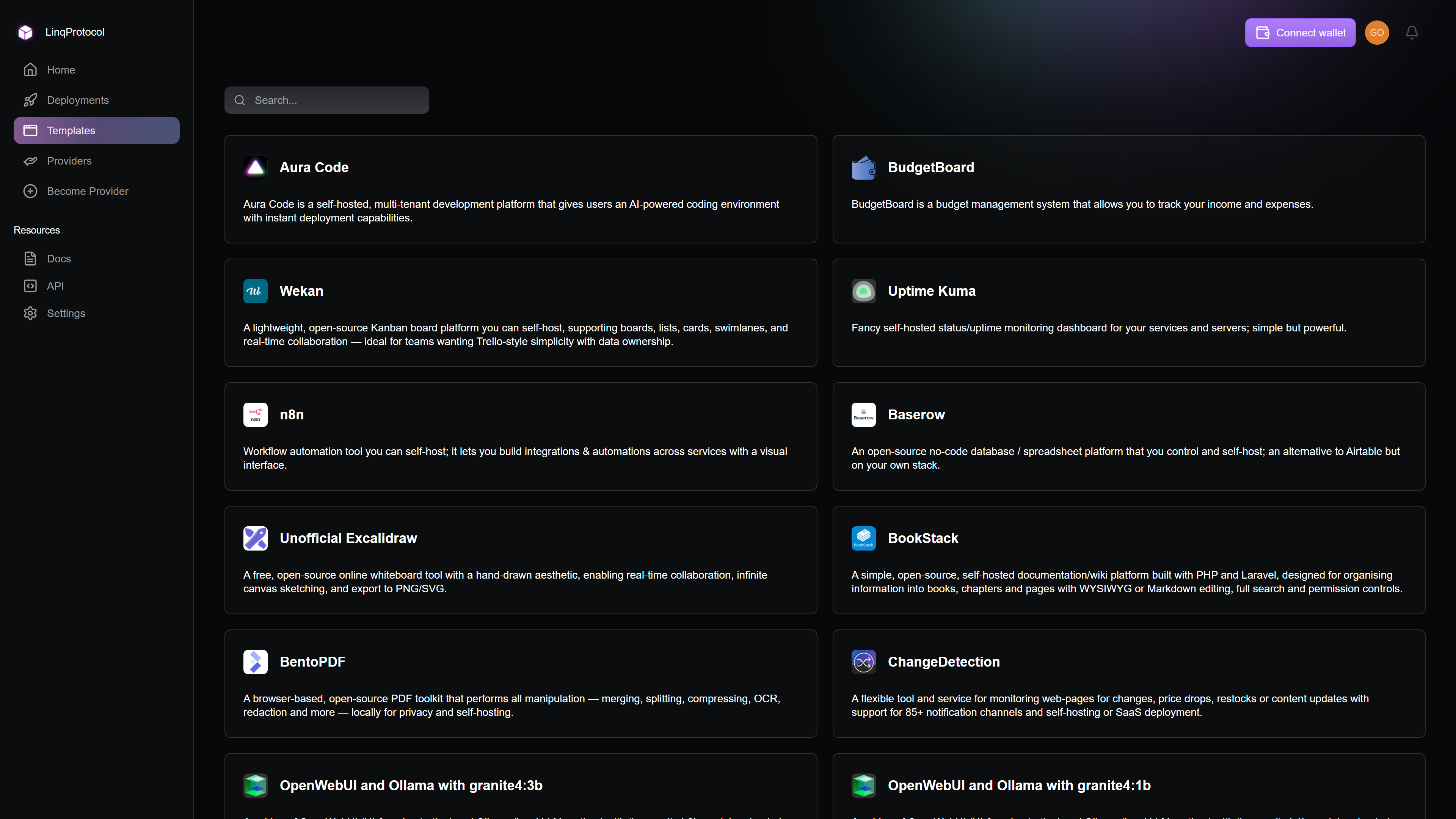The height and width of the screenshot is (819, 1456).
Task: Open the BookStack template icon
Action: 863,538
